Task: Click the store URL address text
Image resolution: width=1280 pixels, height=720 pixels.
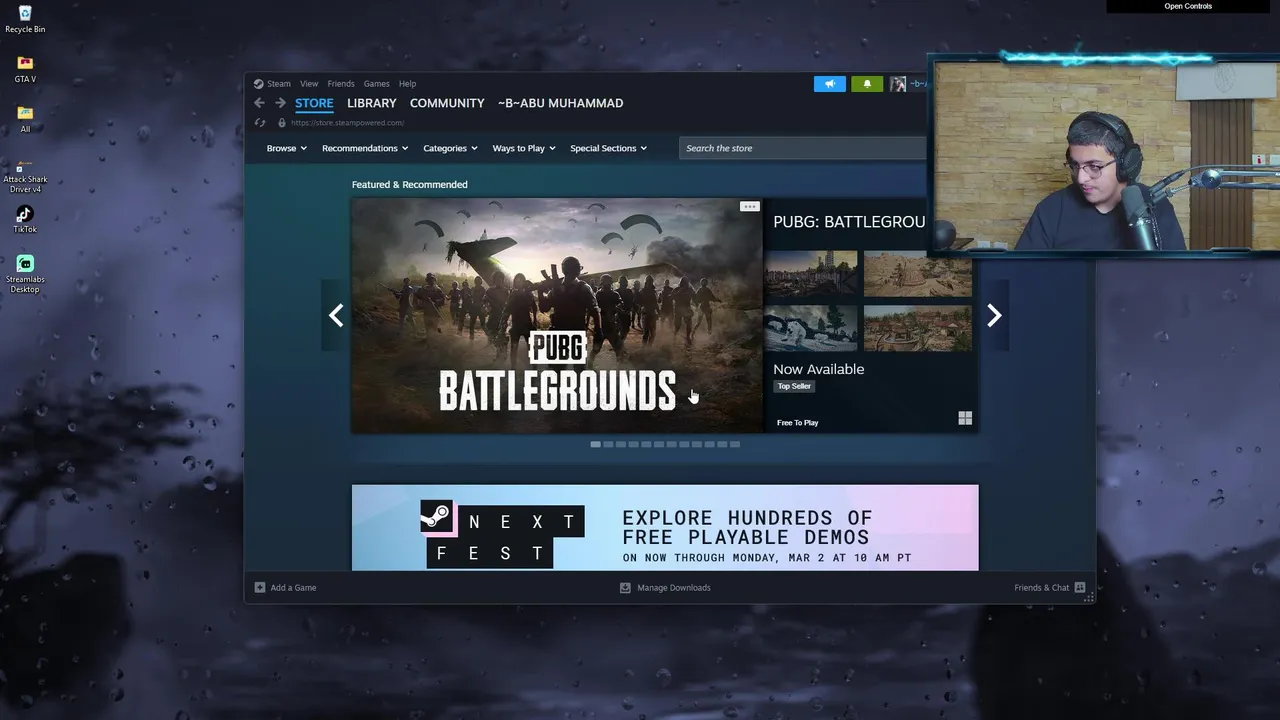Action: coord(347,123)
